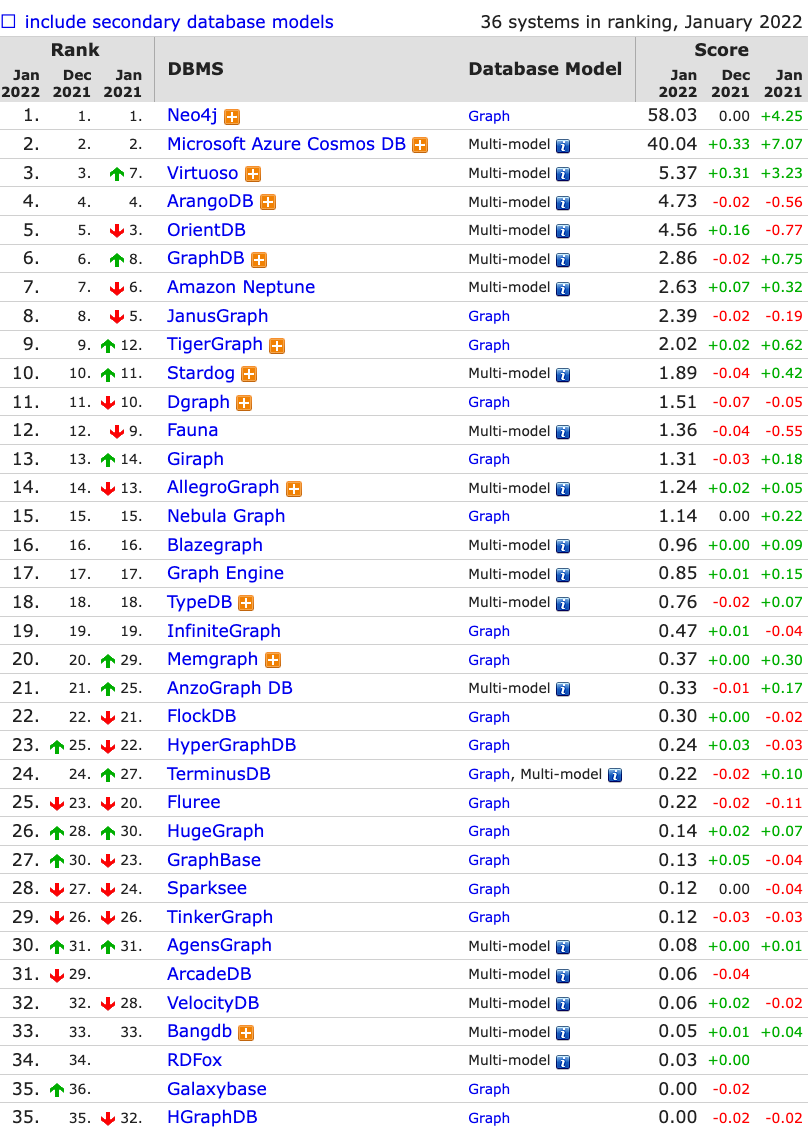Click Multi-model info icon in Cosmos DB row

(563, 146)
